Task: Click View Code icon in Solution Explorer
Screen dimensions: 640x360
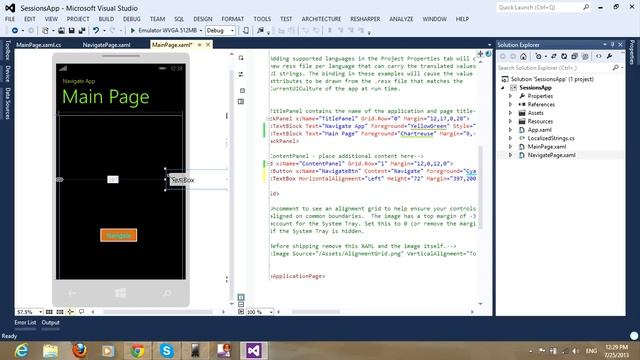Action: point(599,56)
